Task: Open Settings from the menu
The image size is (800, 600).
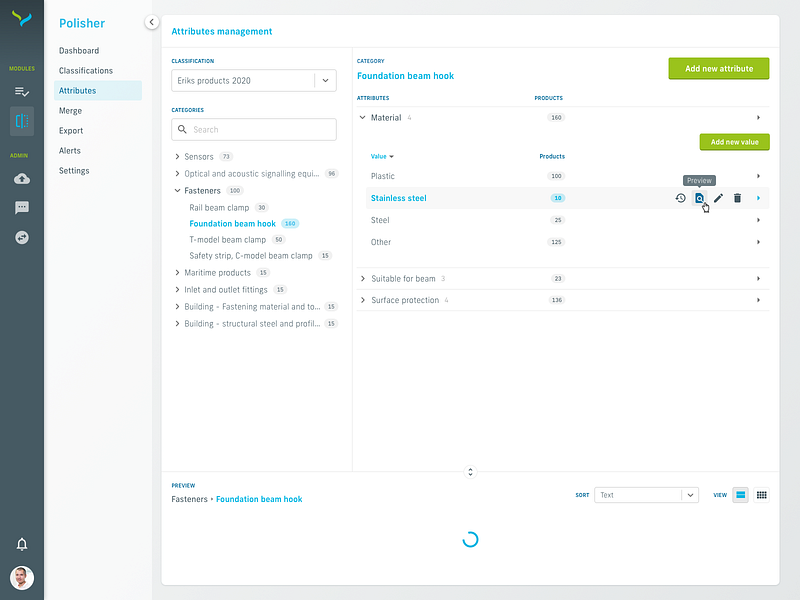Action: point(74,170)
